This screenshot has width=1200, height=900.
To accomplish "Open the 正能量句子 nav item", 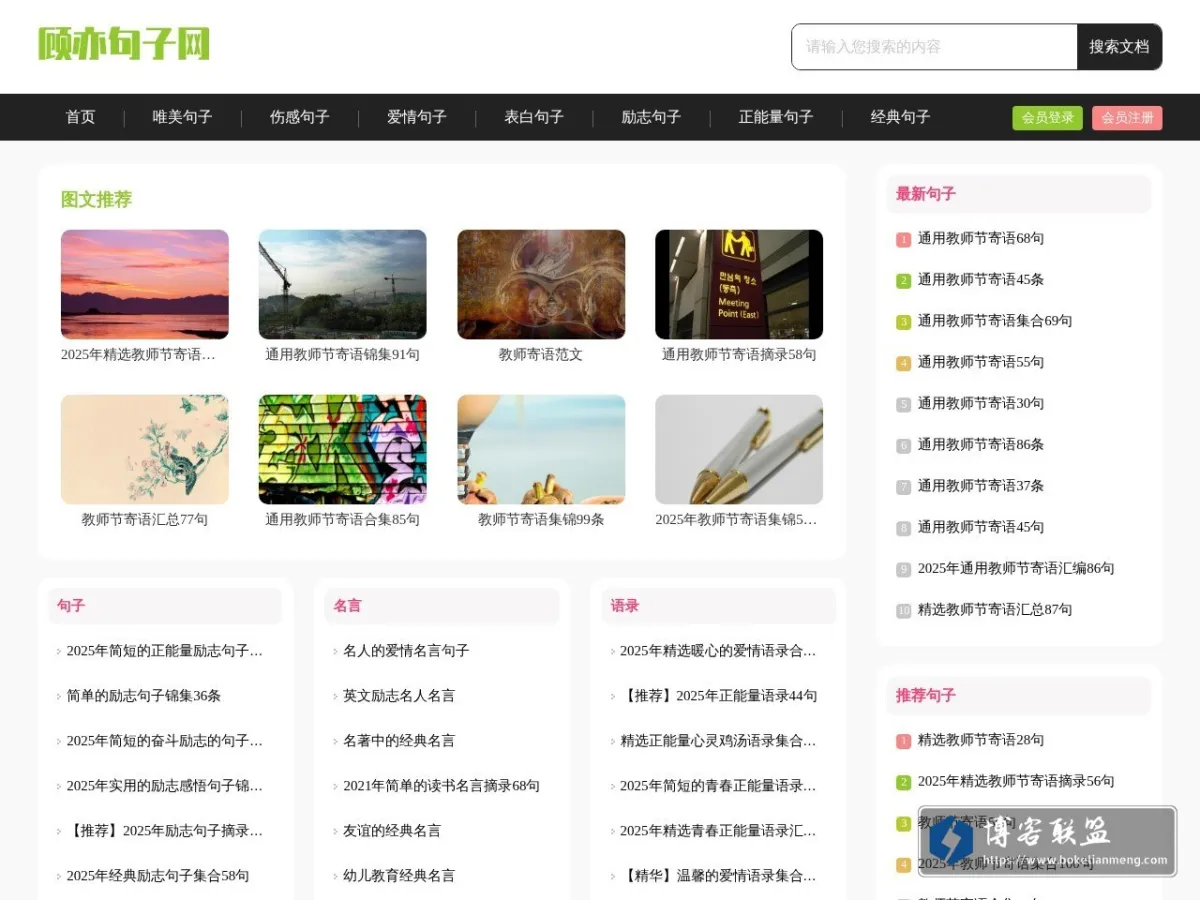I will click(775, 117).
